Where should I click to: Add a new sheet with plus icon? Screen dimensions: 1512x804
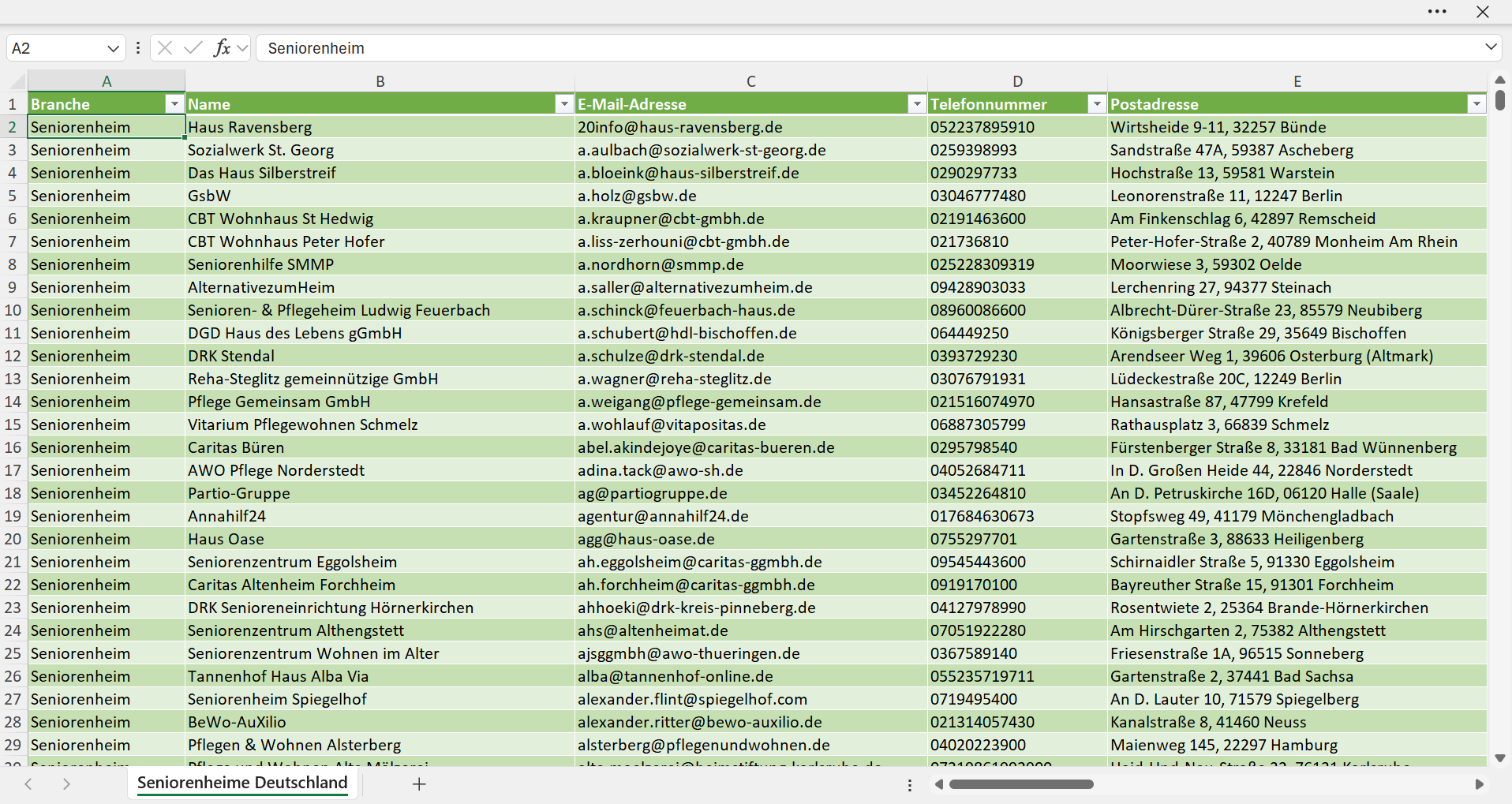419,784
